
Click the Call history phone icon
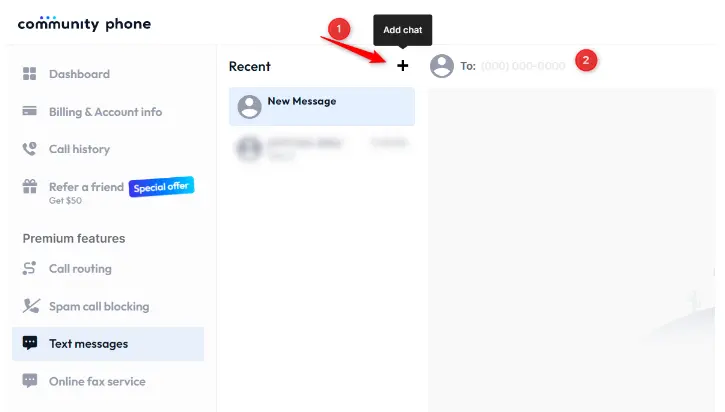coord(30,149)
